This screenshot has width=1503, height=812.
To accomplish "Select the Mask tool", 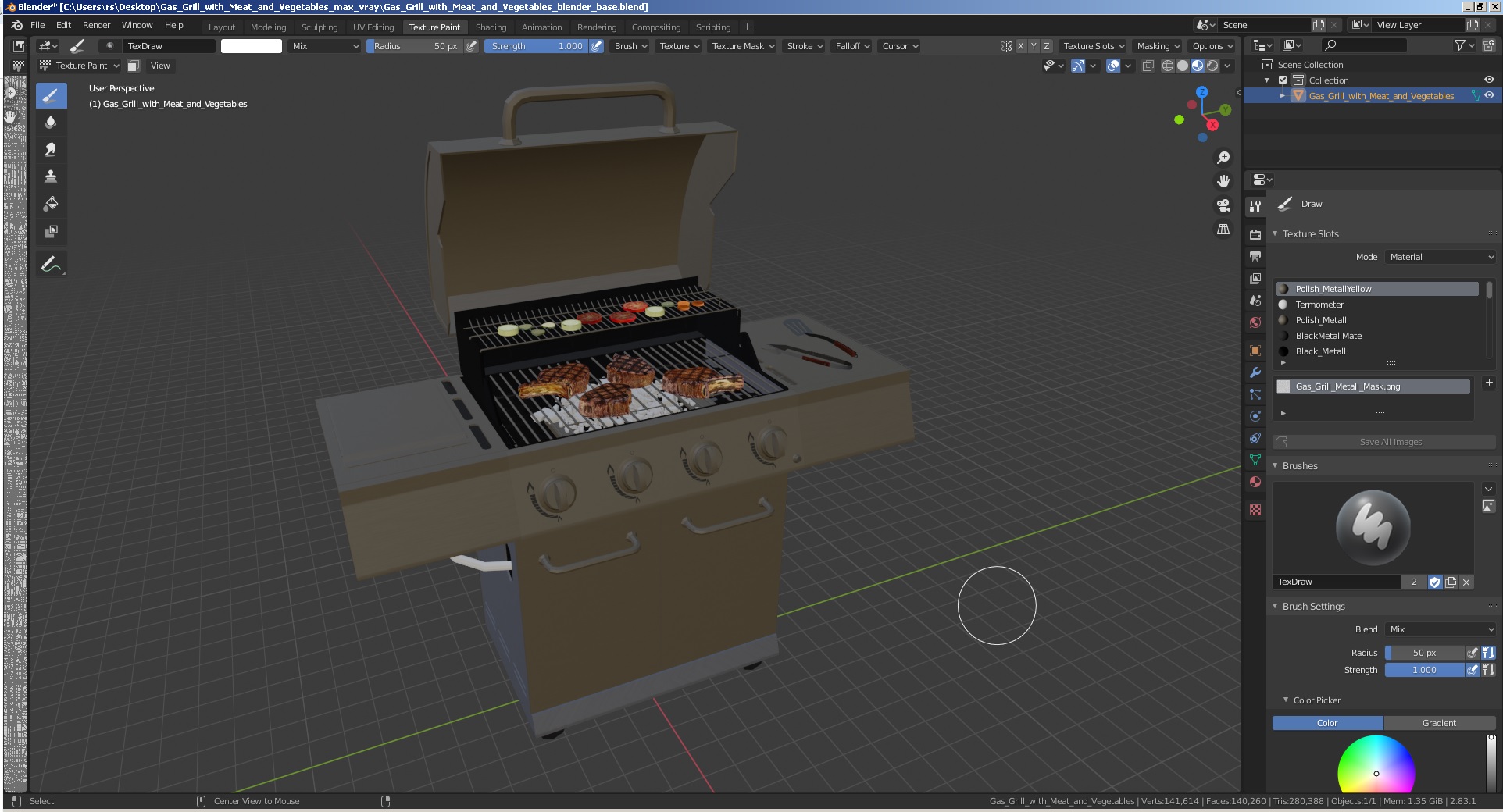I will tap(51, 231).
